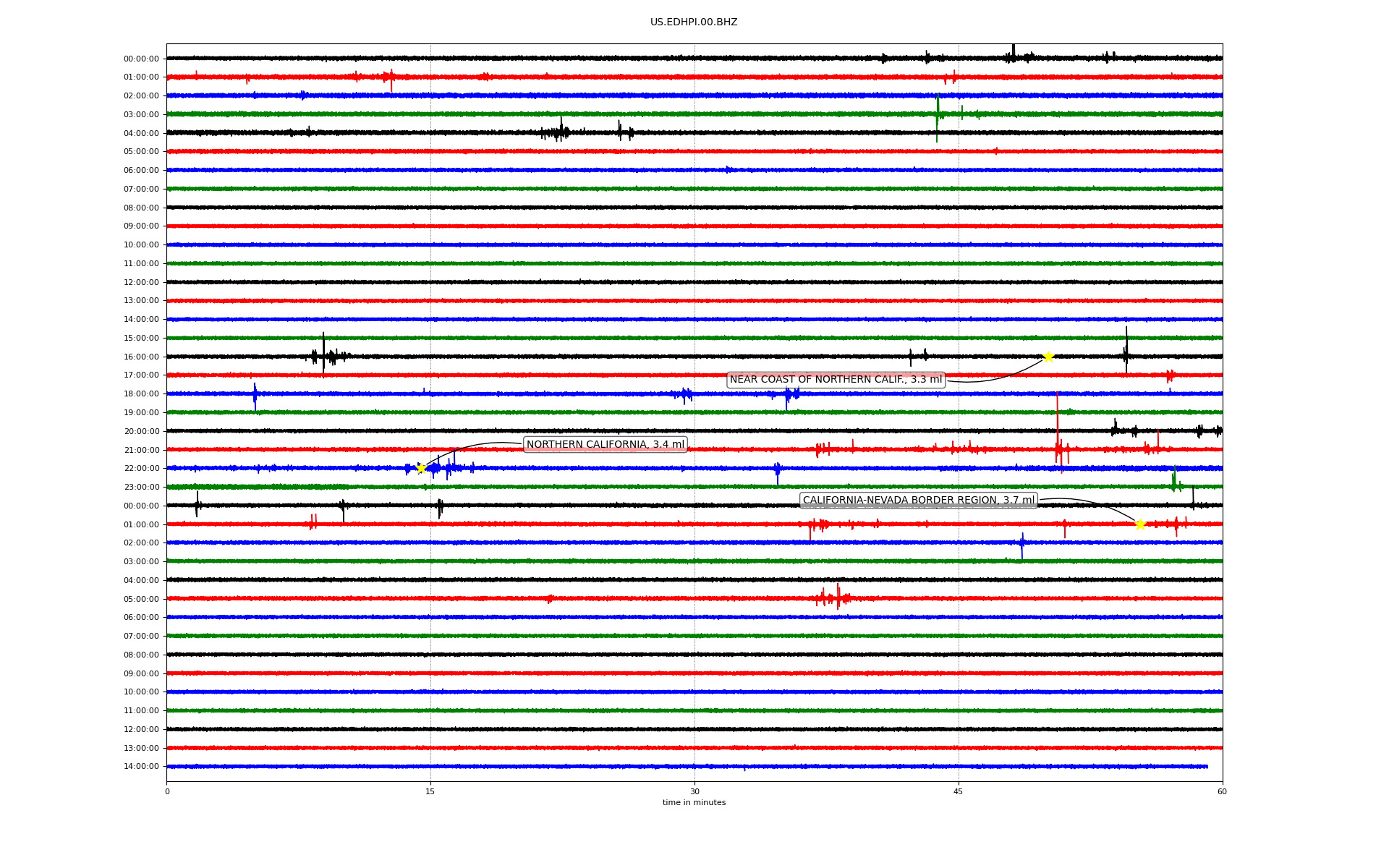Click the yellow star for the California-Nevada event
This screenshot has width=1389, height=868.
tap(1140, 524)
